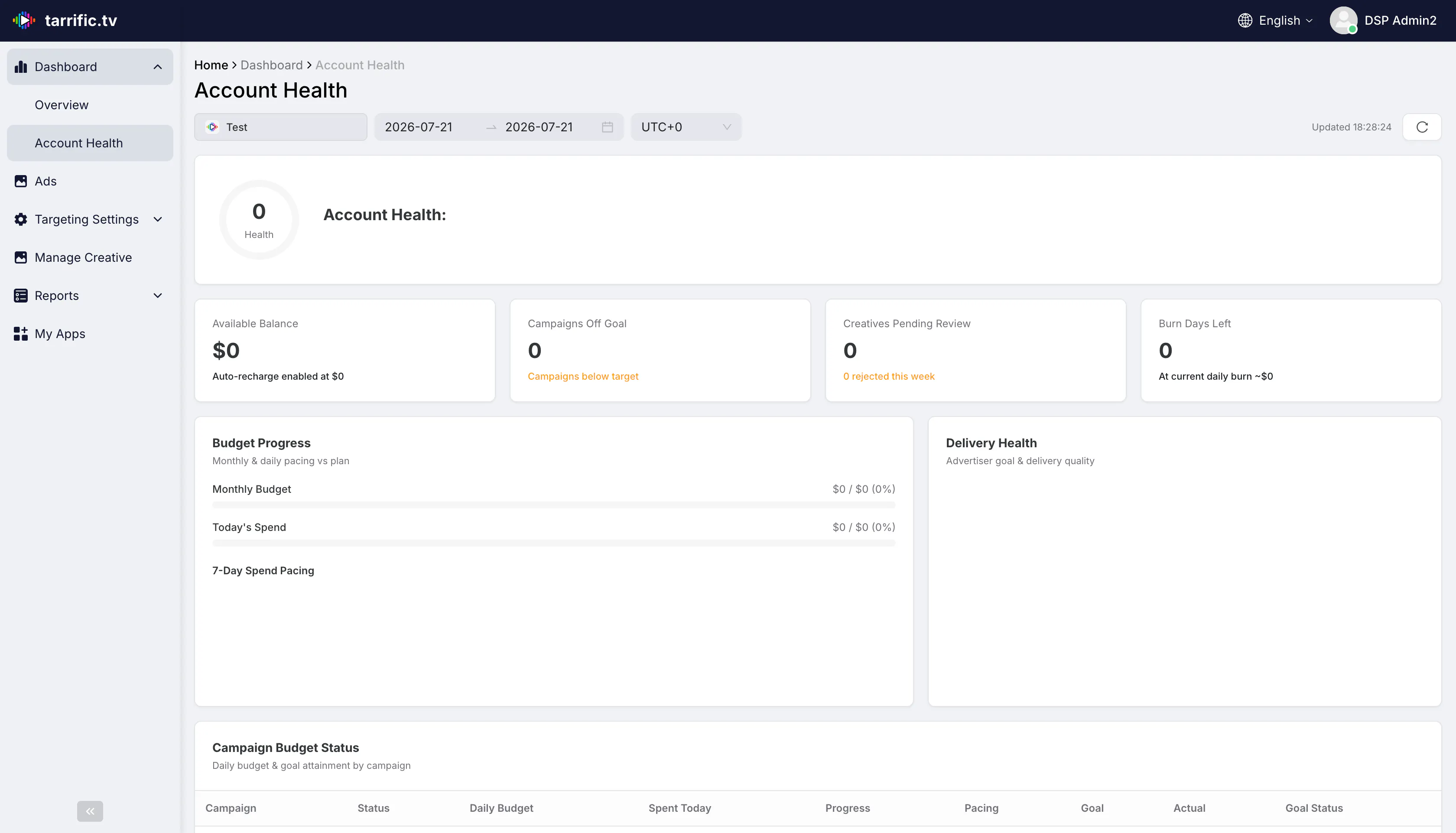The image size is (1456, 833).
Task: Click the My Apps grid icon
Action: pyautogui.click(x=21, y=334)
